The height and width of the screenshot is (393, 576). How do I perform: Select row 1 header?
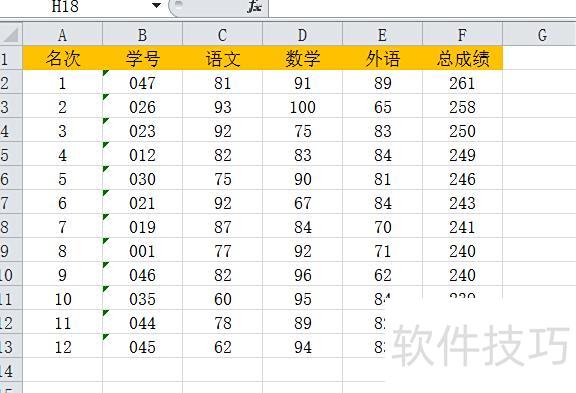pyautogui.click(x=11, y=58)
